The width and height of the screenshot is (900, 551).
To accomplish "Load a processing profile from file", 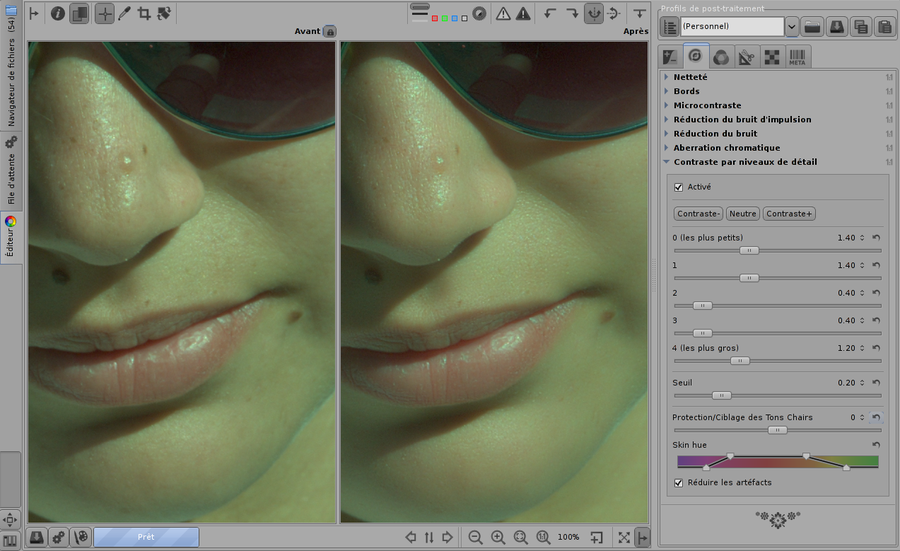I will (812, 27).
